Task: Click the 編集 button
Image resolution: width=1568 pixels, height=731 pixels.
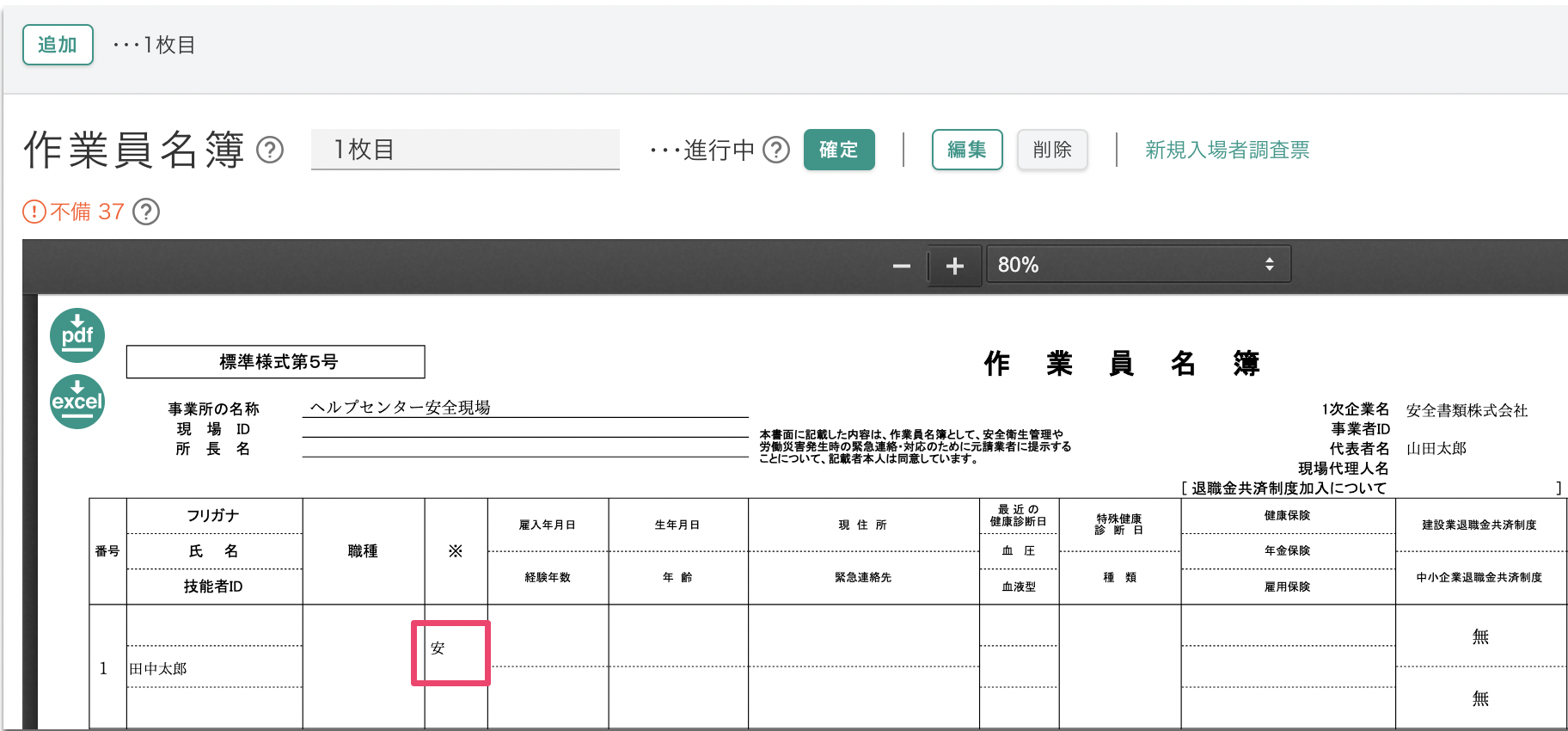Action: pyautogui.click(x=966, y=150)
